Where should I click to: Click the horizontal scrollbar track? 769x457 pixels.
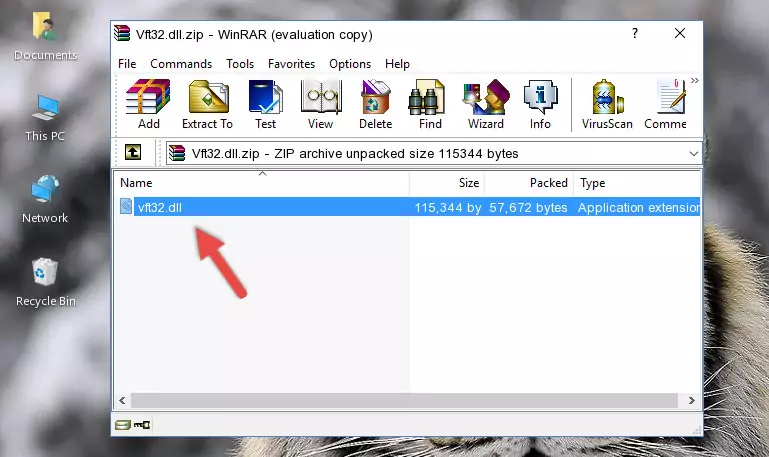point(404,401)
